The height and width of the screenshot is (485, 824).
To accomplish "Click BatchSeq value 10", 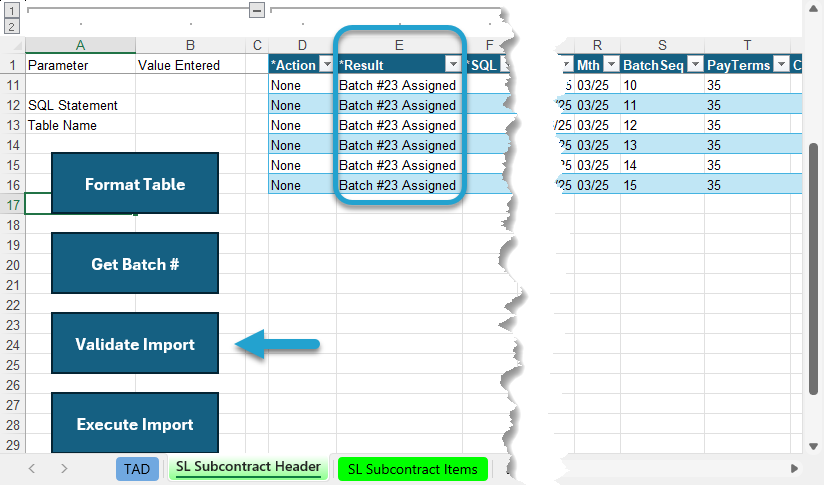I will [x=662, y=85].
